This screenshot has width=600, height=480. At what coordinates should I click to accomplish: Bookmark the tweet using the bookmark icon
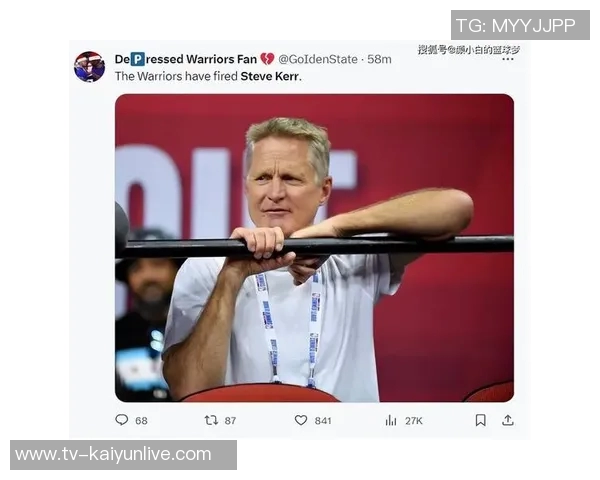(481, 420)
